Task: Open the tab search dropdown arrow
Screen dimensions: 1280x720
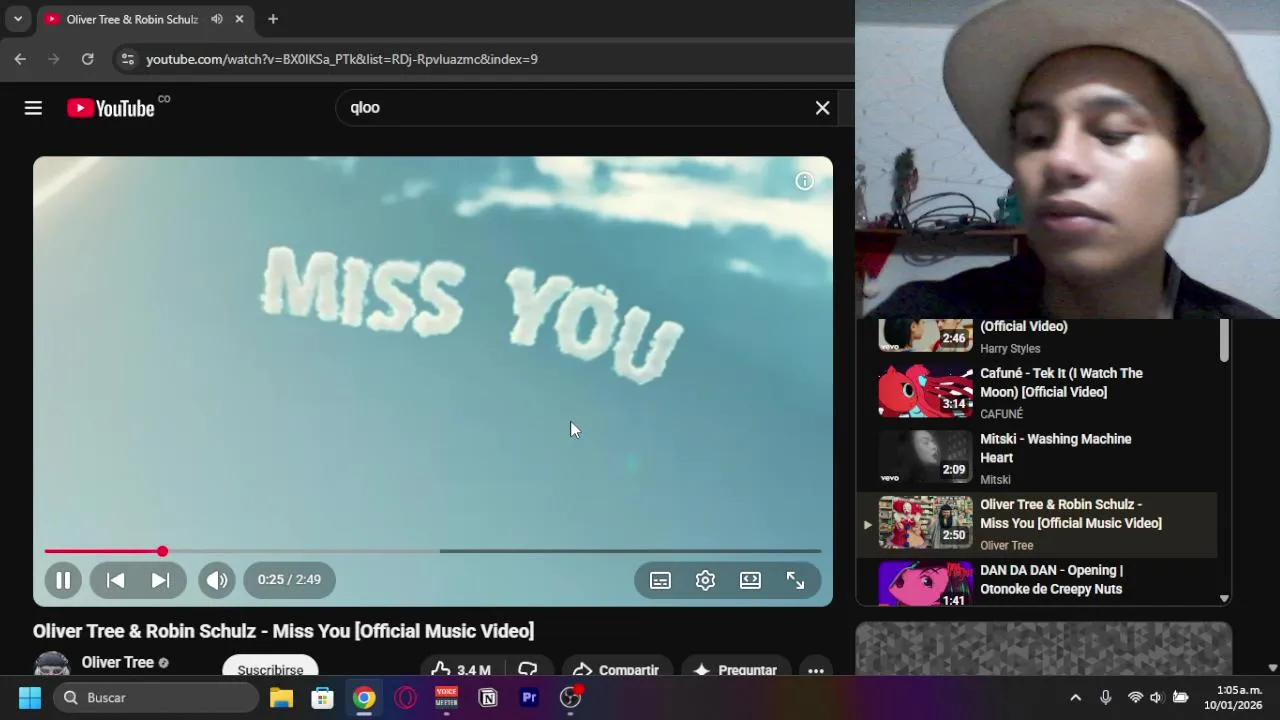Action: (18, 19)
